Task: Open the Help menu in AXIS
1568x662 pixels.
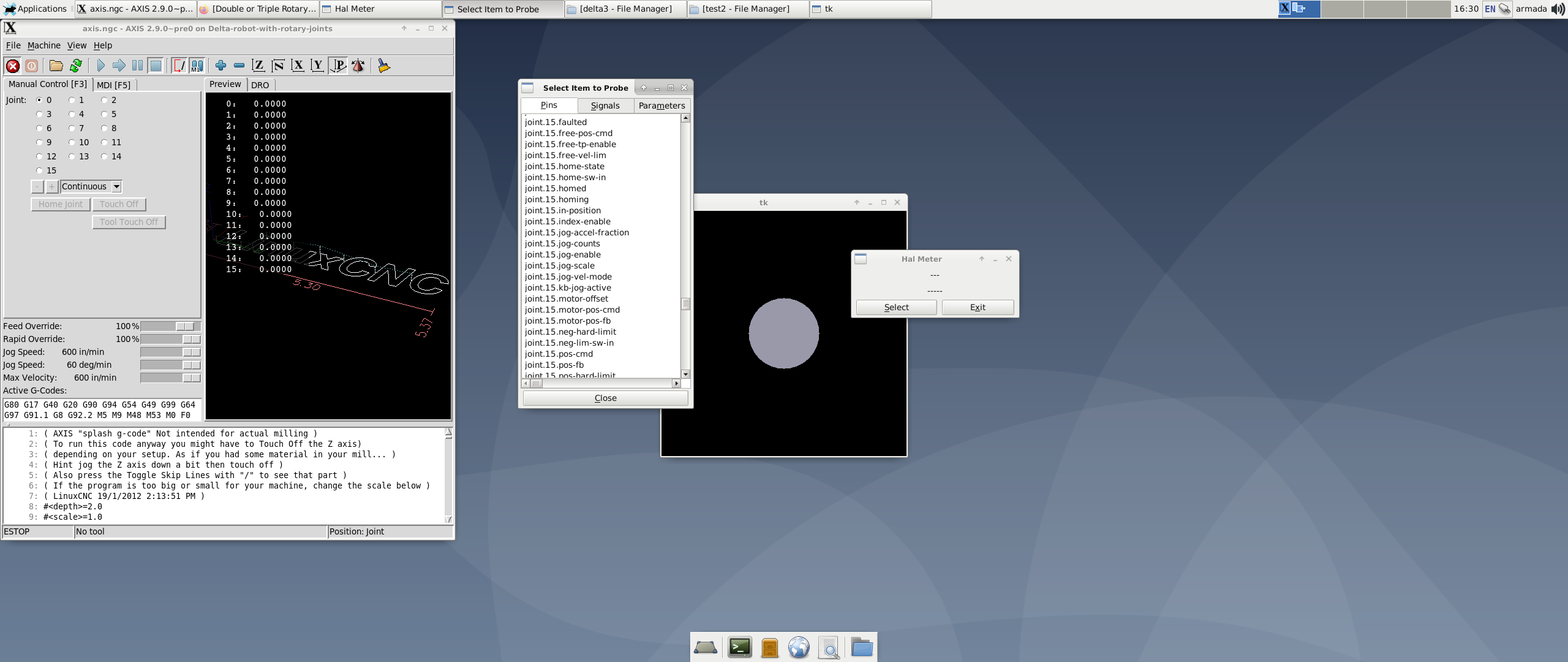Action: 103,45
